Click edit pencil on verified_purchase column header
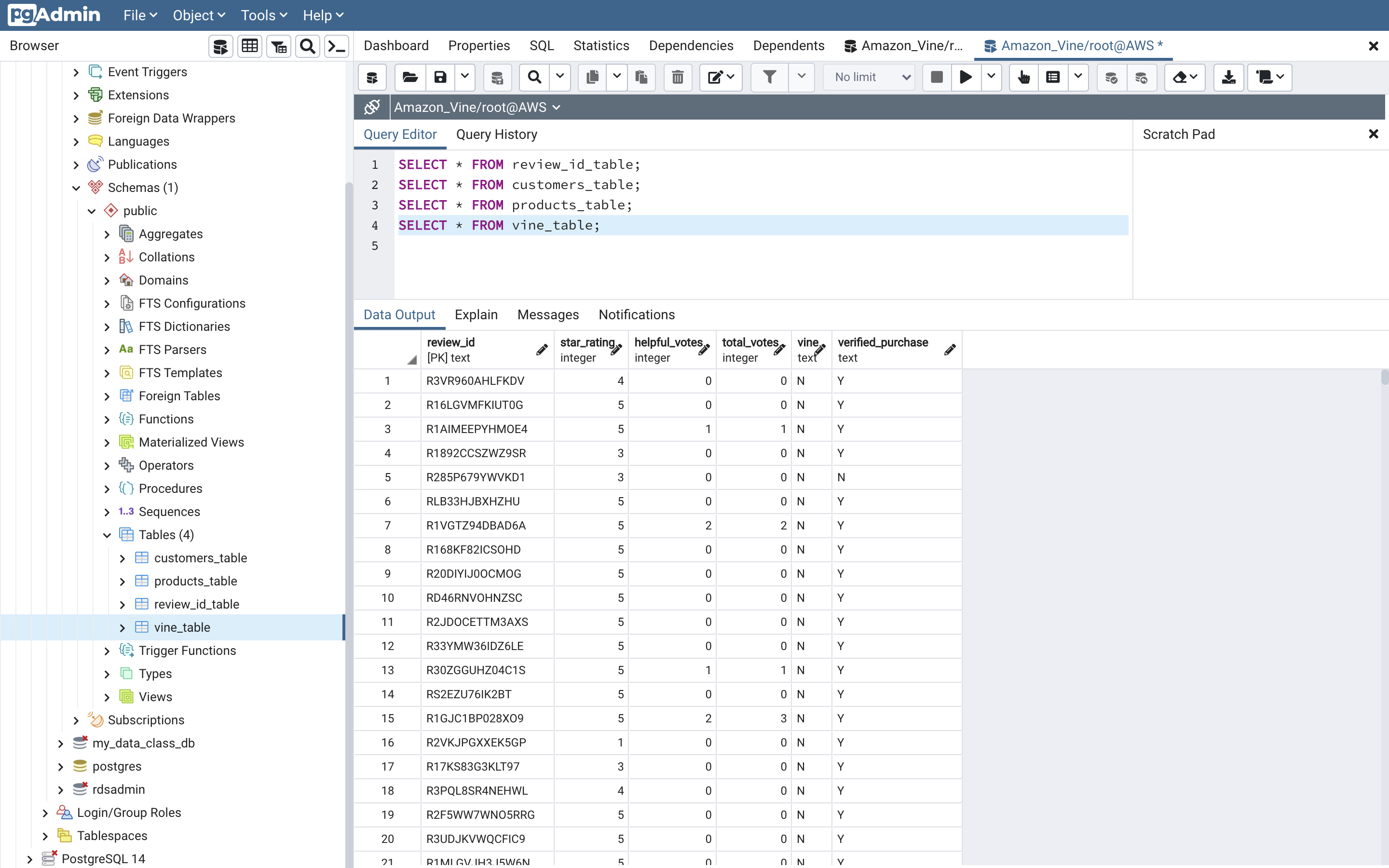This screenshot has width=1389, height=868. (949, 350)
